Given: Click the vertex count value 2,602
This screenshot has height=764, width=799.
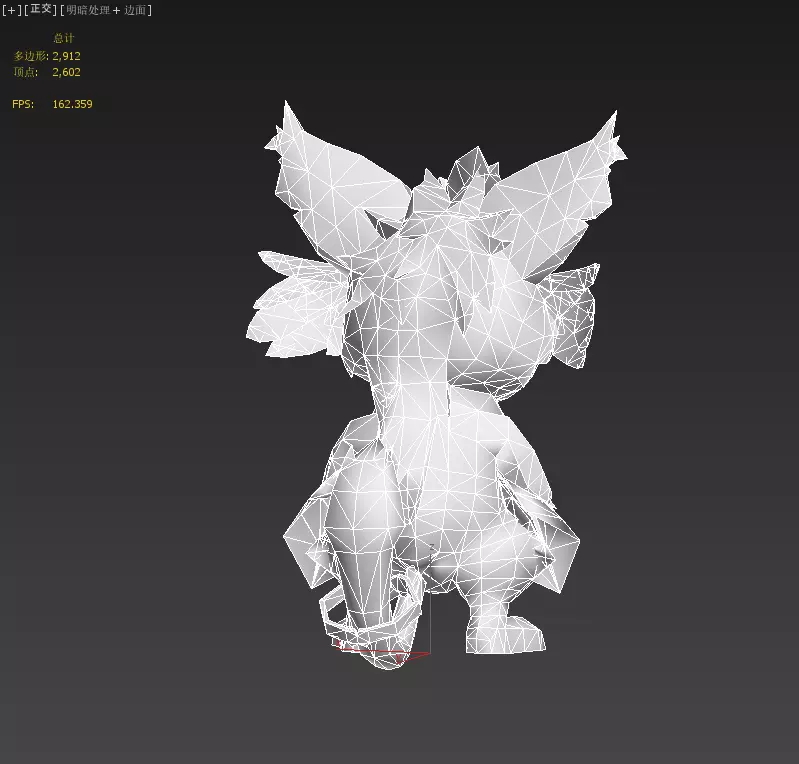Looking at the screenshot, I should tap(66, 72).
